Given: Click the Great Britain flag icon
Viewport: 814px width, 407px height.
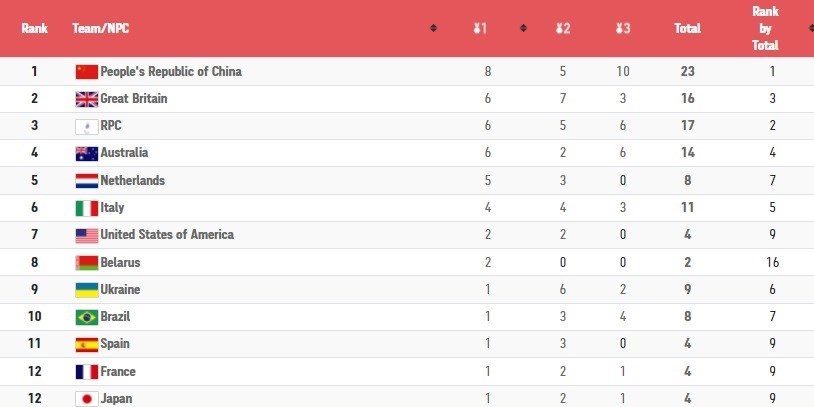Looking at the screenshot, I should click(87, 99).
